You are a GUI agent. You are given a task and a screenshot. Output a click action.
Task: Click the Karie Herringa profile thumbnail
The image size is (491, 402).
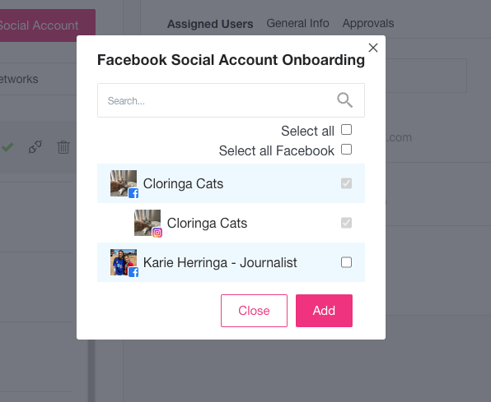pyautogui.click(x=123, y=262)
